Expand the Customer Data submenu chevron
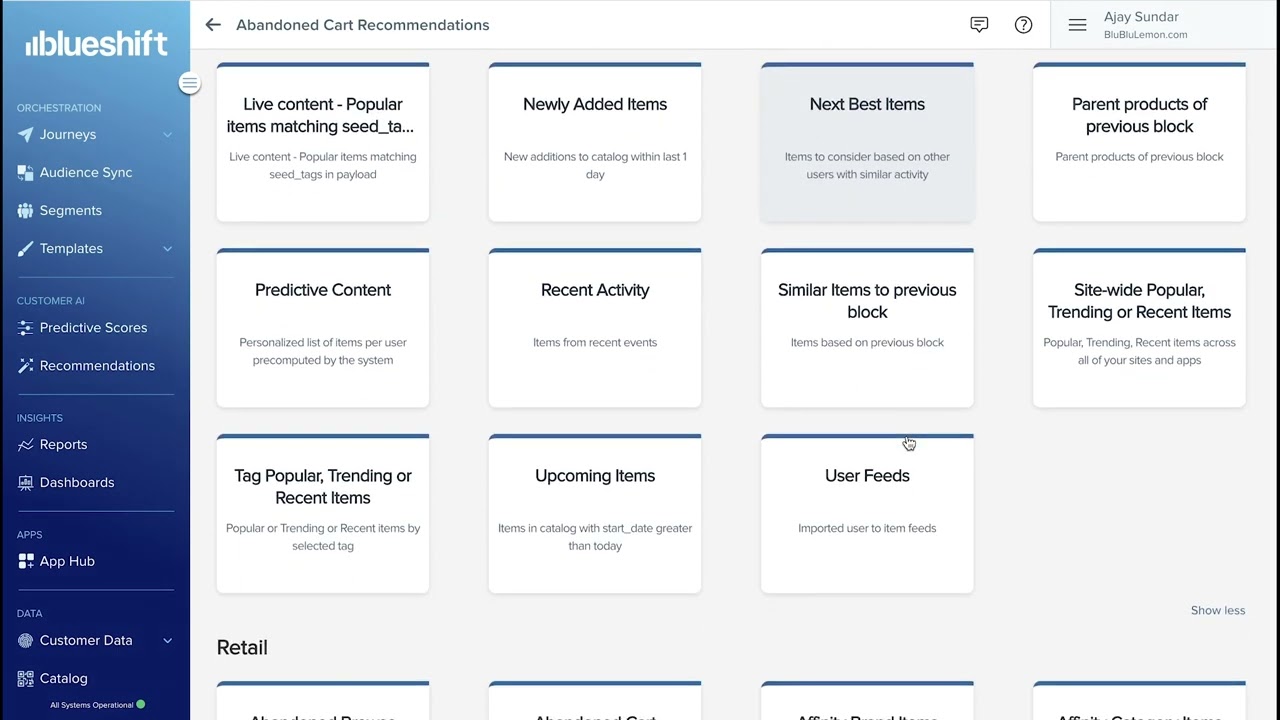This screenshot has height=720, width=1280. click(x=167, y=640)
